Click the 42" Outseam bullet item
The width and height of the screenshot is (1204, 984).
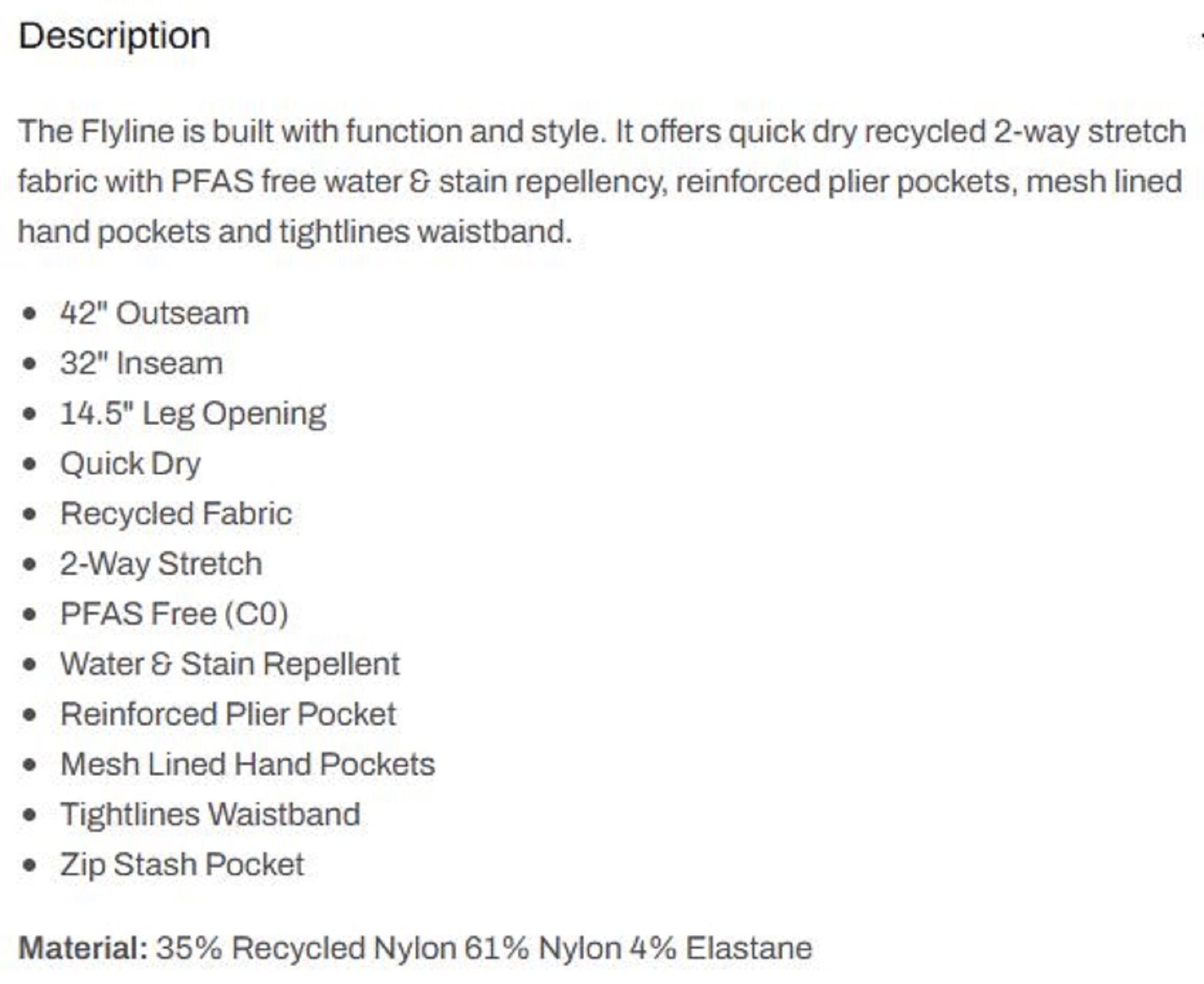coord(154,314)
